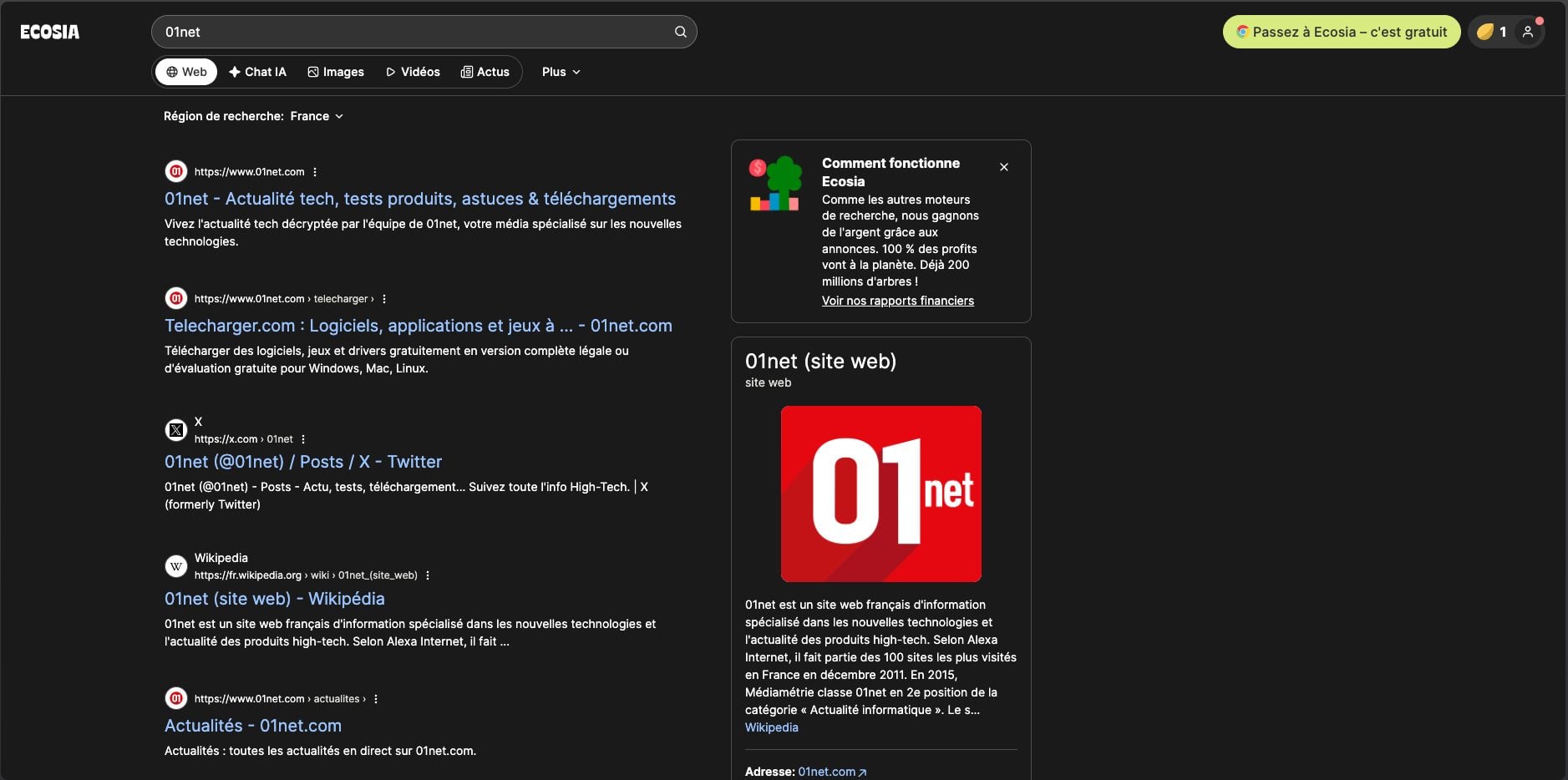
Task: Open the 01net.com address link
Action: [833, 772]
